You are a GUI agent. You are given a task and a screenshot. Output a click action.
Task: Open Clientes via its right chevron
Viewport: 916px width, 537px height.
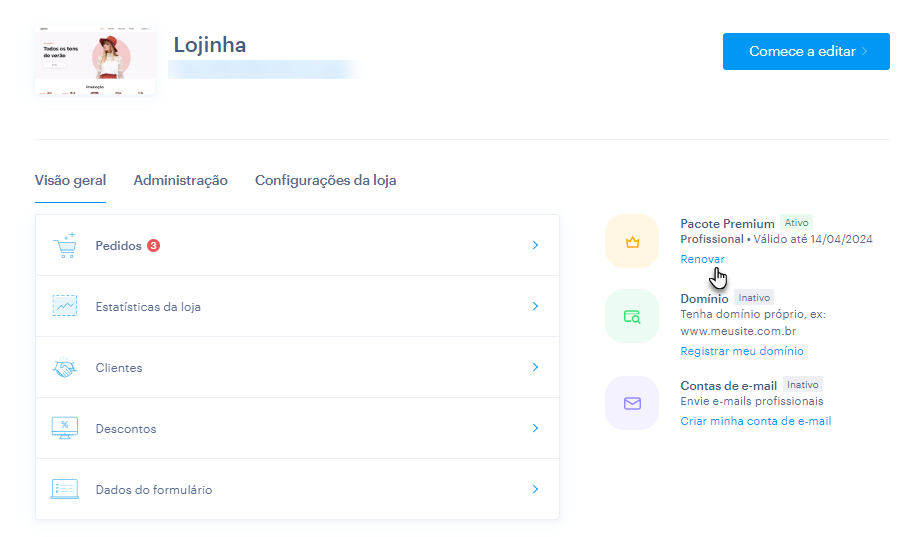[x=535, y=367]
